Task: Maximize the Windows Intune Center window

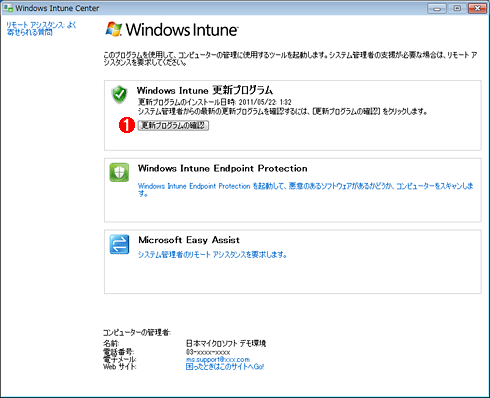Action: click(457, 8)
